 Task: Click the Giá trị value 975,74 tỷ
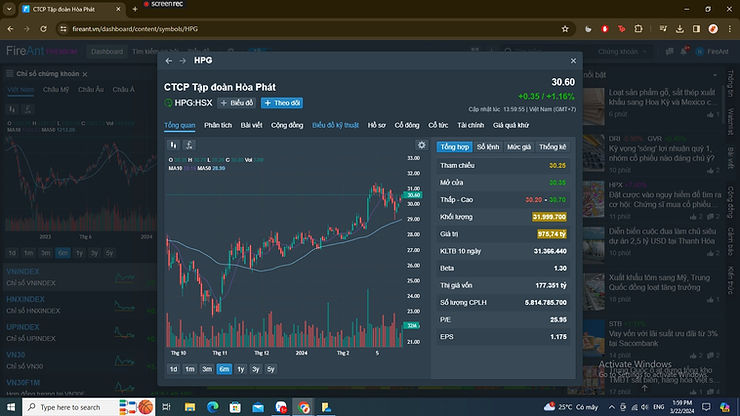point(552,234)
